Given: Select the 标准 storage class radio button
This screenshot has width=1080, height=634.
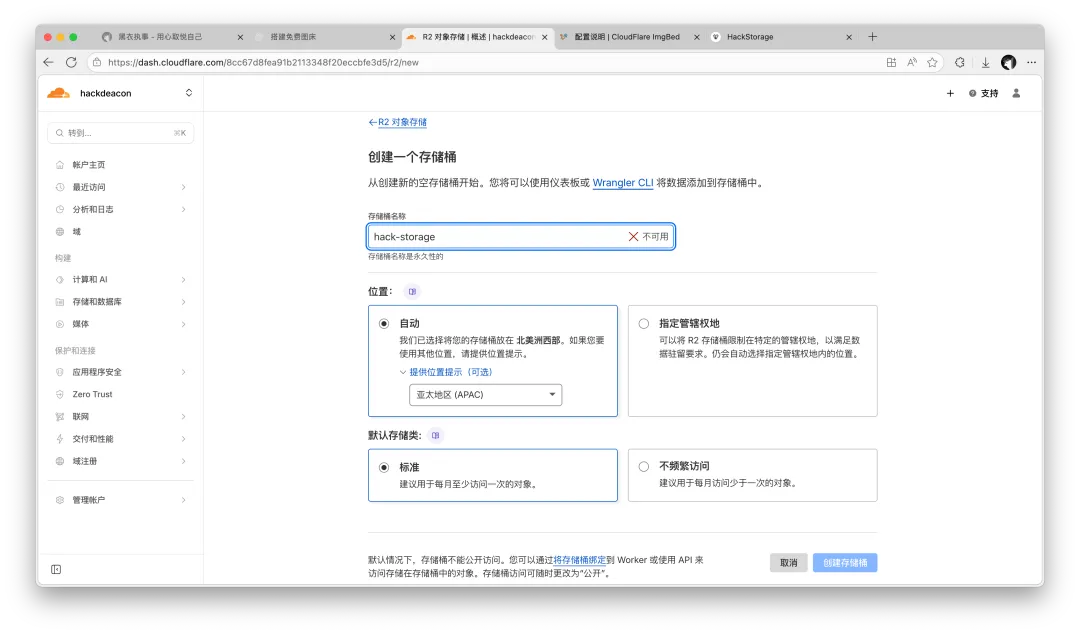Looking at the screenshot, I should 384,467.
